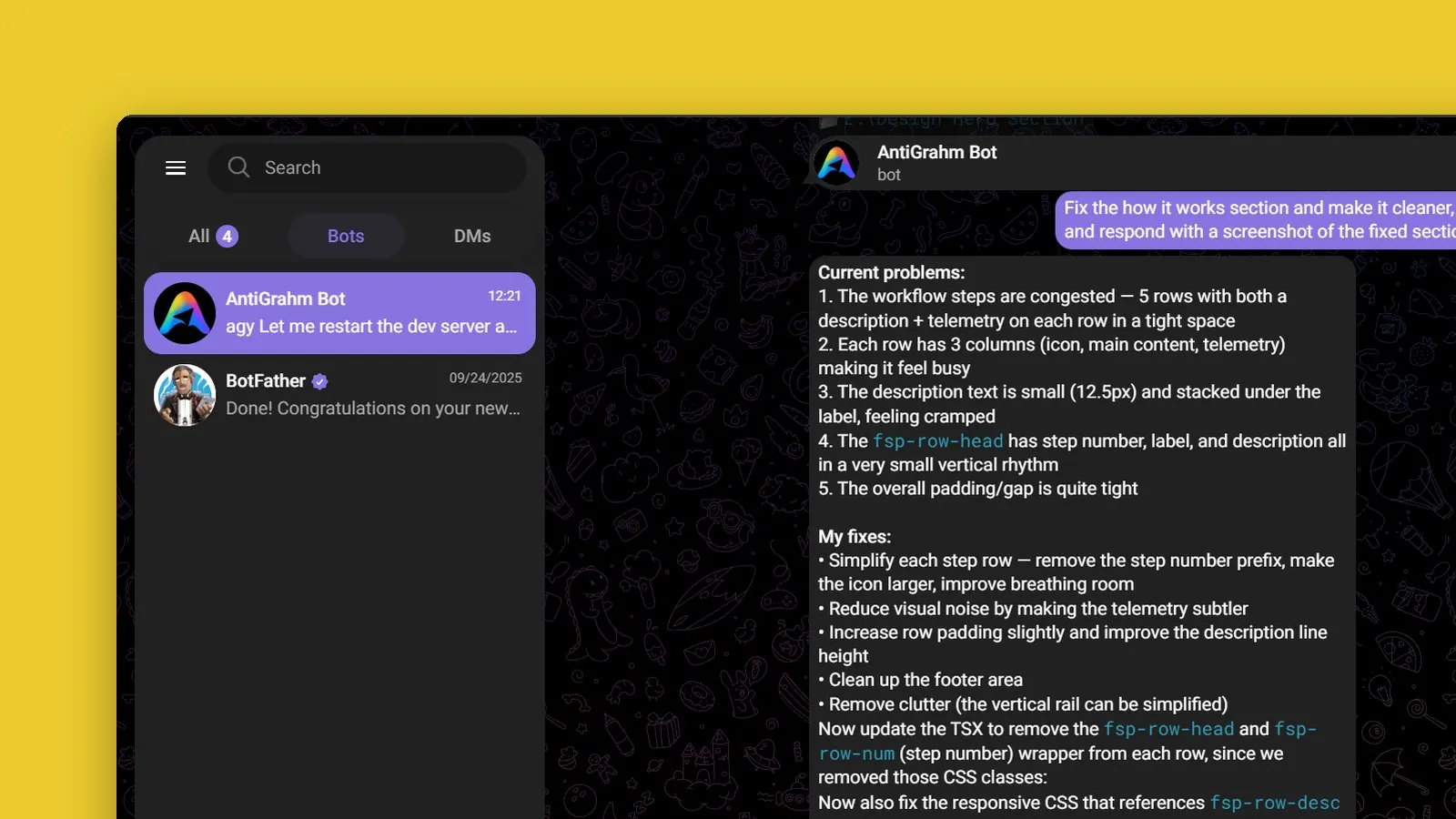
Task: Select the Bots folder tab
Action: 346,236
